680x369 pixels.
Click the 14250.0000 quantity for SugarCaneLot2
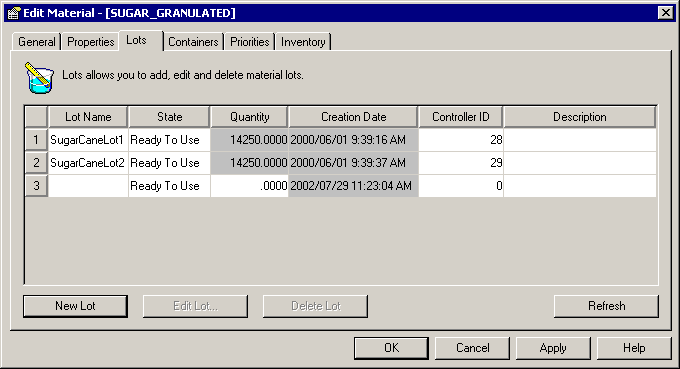(249, 163)
